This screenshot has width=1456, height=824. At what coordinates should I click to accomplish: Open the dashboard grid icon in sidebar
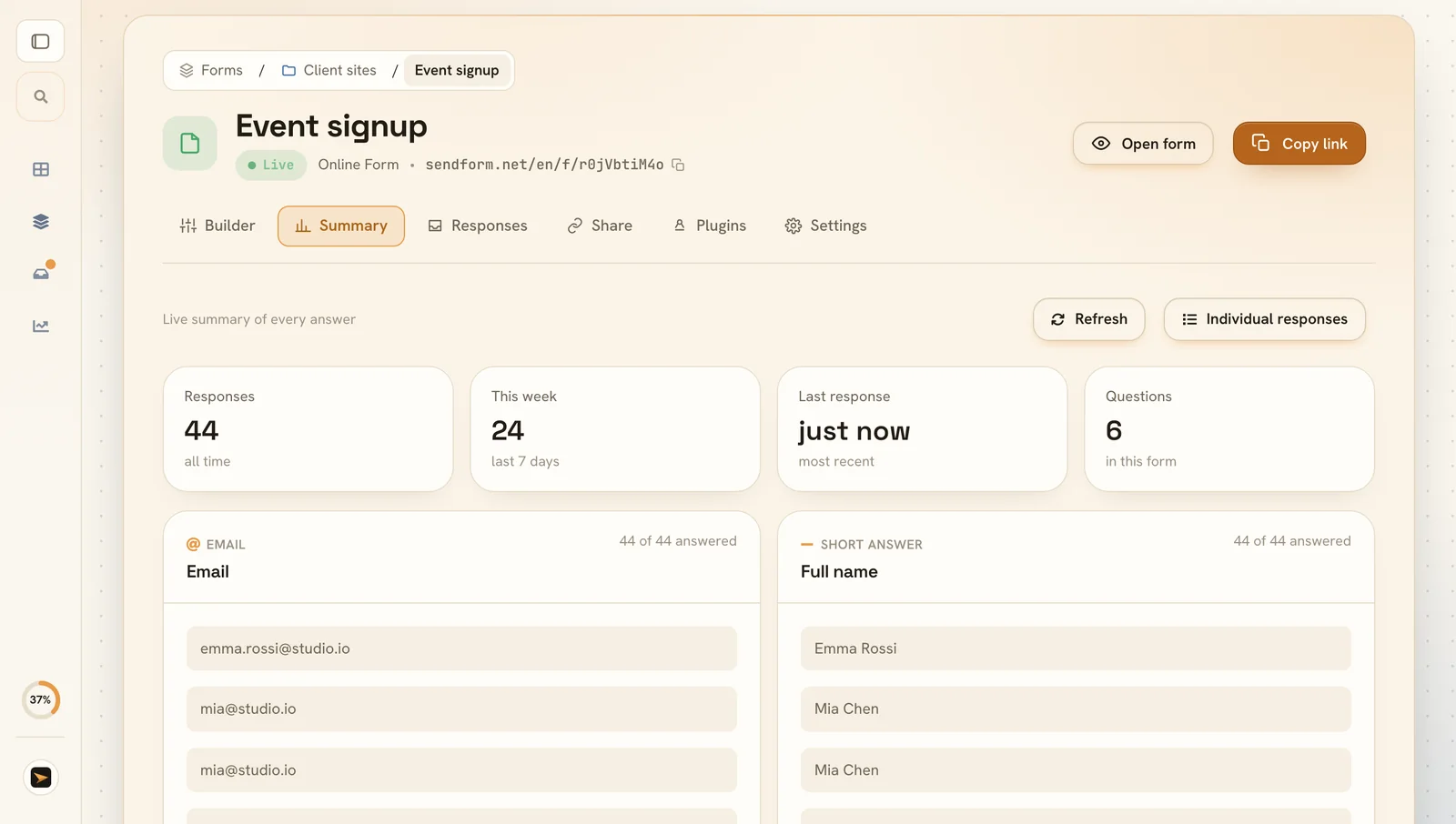pyautogui.click(x=40, y=170)
